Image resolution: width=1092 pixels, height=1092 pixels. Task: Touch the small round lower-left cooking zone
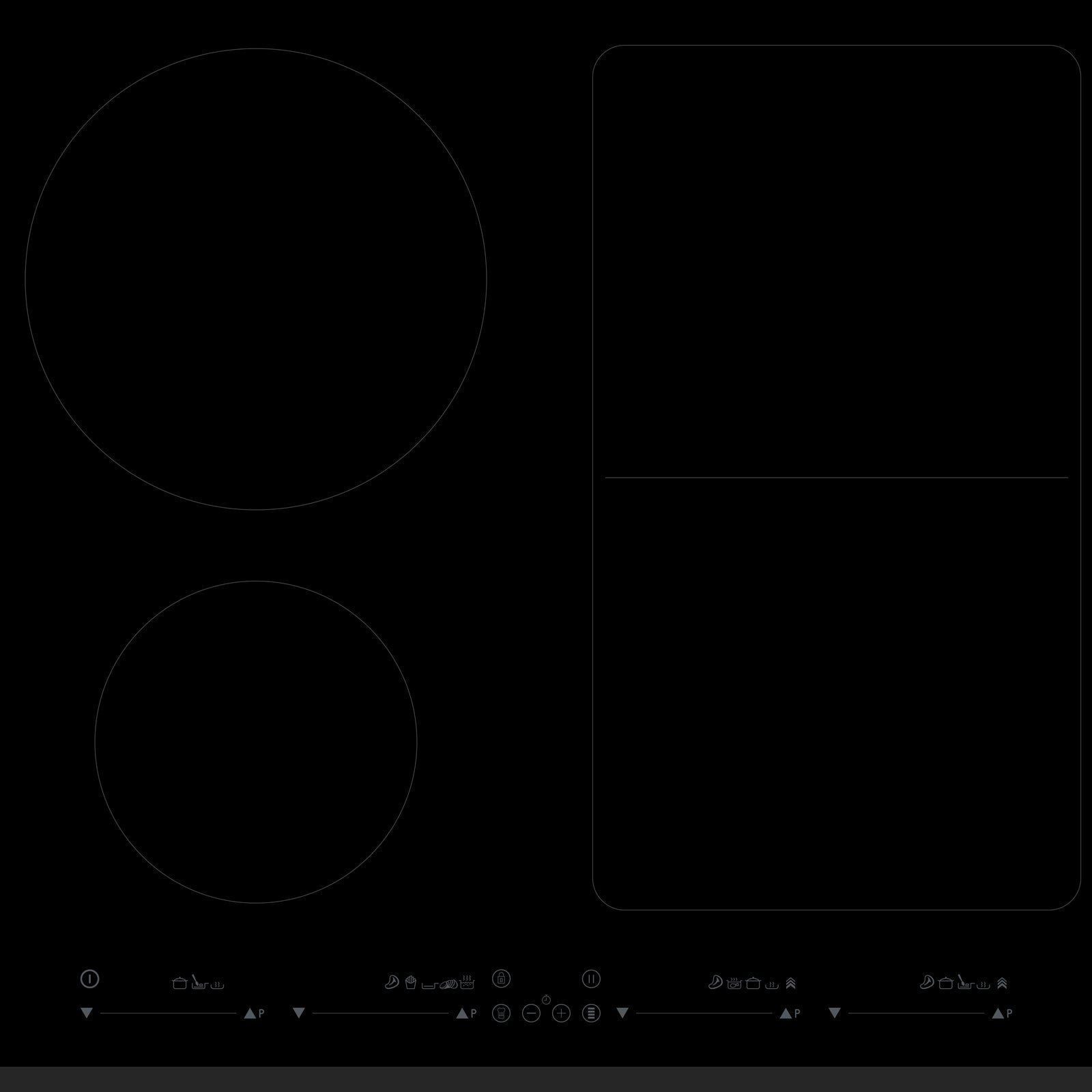(x=256, y=742)
